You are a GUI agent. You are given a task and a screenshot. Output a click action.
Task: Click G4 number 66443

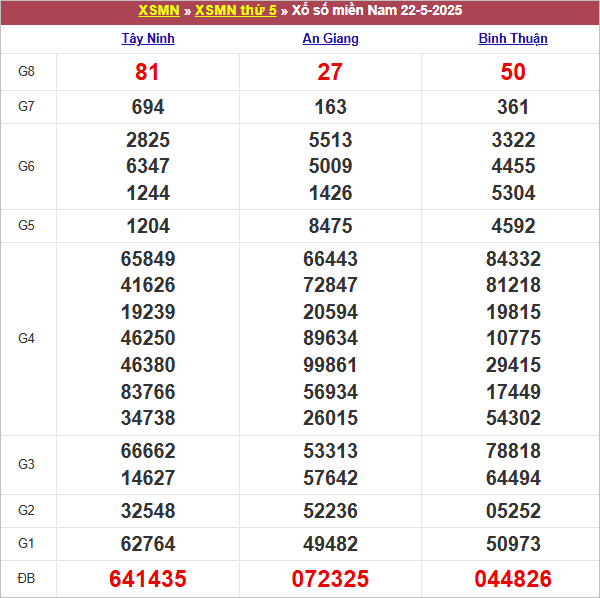[331, 259]
